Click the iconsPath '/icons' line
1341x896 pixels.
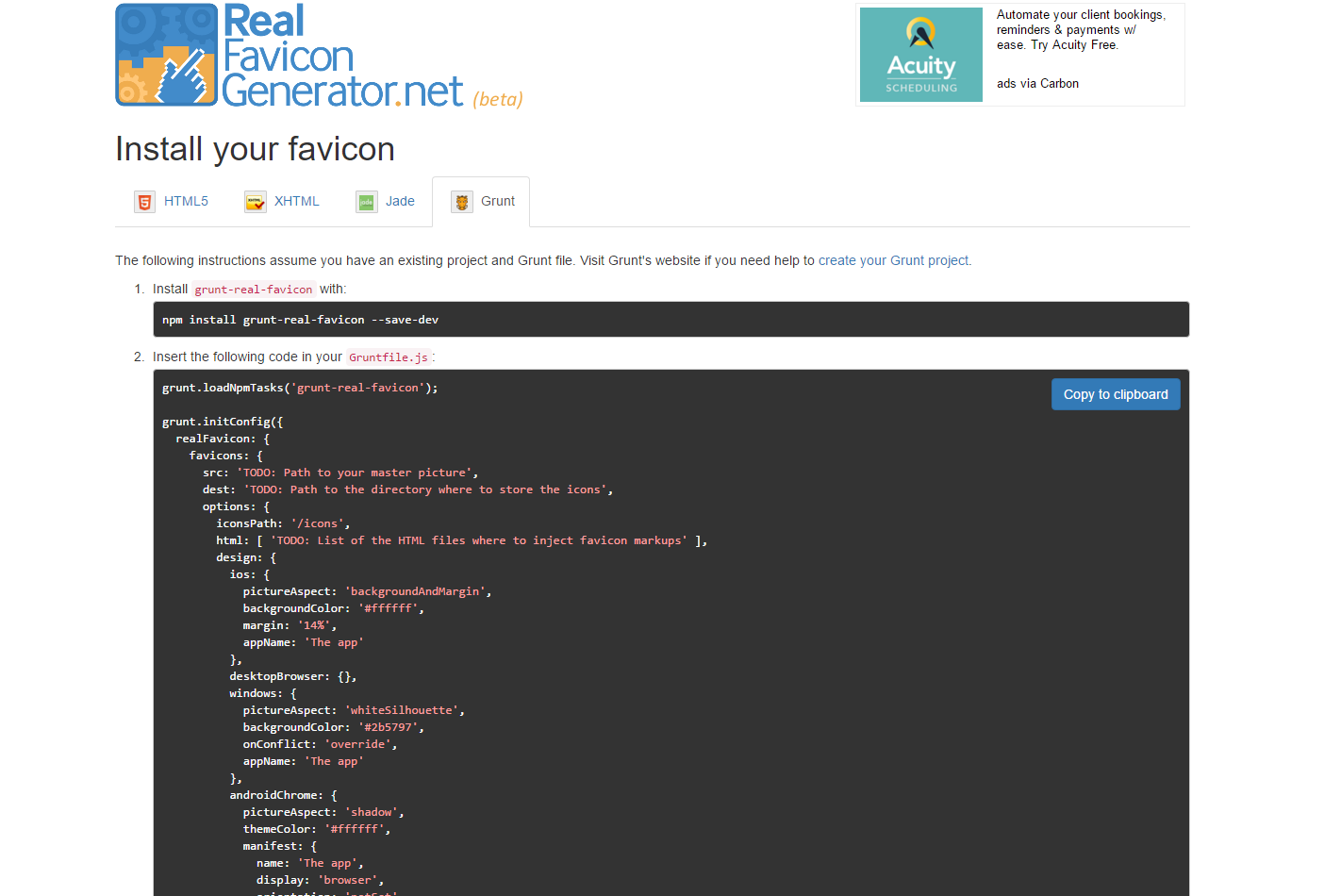(x=283, y=523)
